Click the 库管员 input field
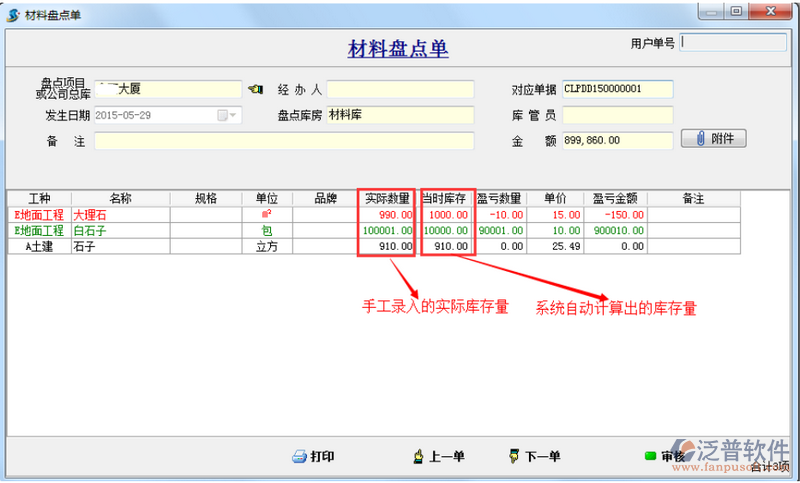800x483 pixels. coord(617,115)
